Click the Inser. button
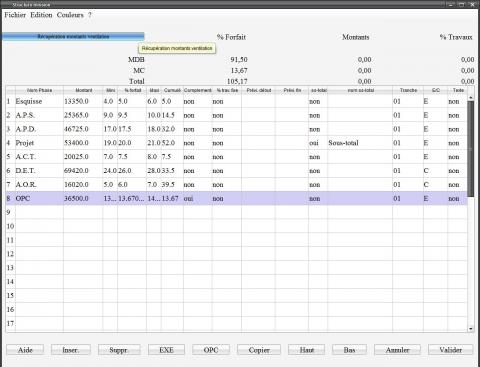 [x=71, y=350]
